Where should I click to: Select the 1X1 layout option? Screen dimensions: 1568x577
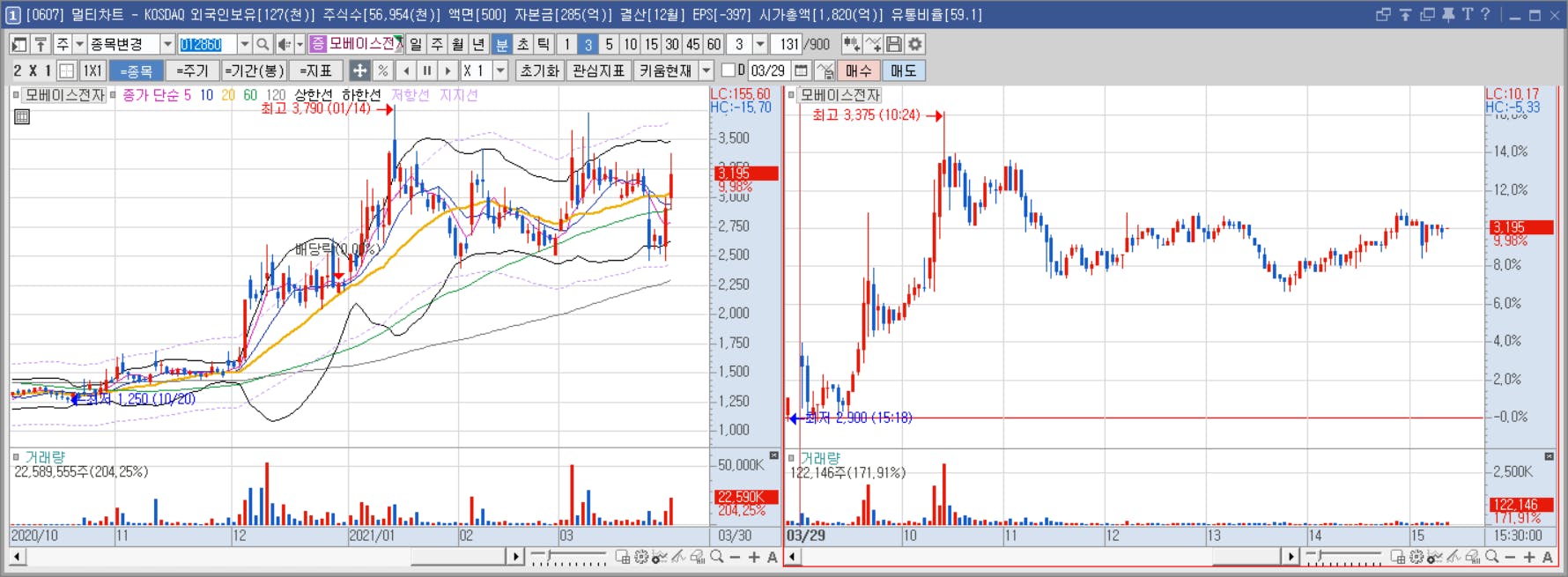coord(92,70)
